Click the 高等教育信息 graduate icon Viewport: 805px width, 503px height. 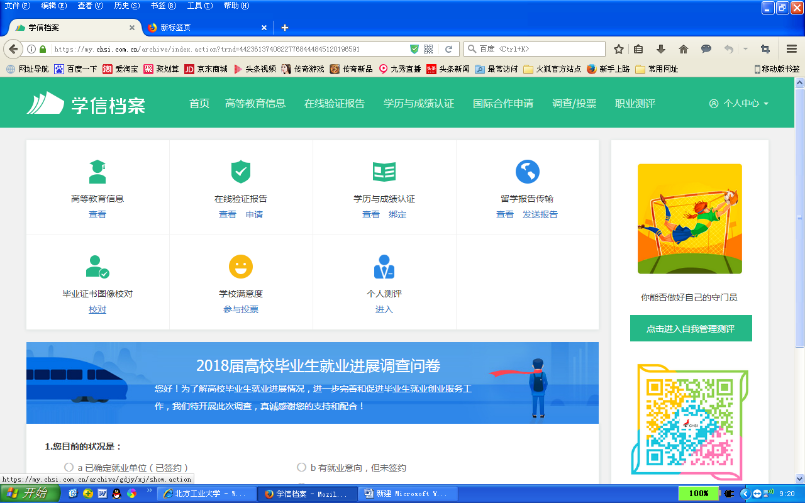[x=97, y=171]
